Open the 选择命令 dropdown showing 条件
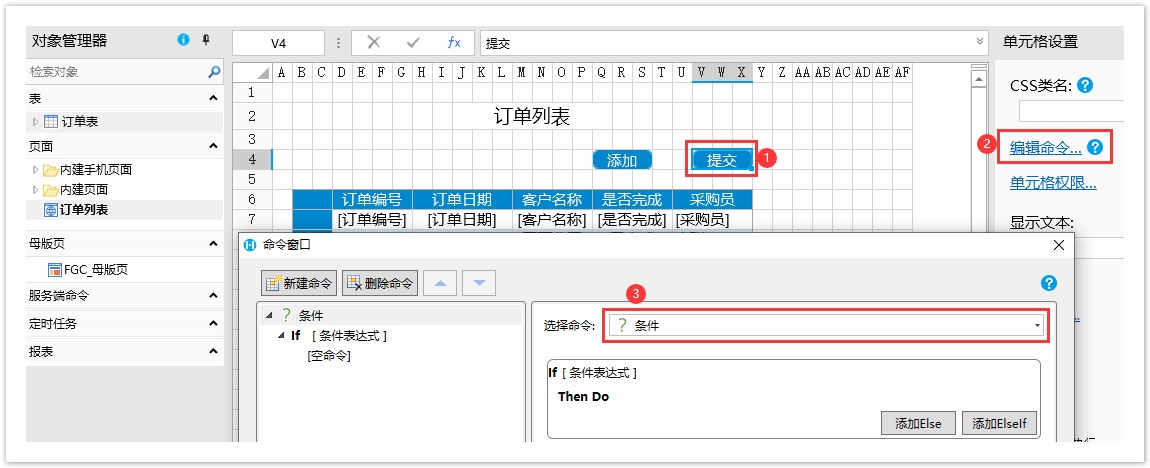1150x468 pixels. 826,325
